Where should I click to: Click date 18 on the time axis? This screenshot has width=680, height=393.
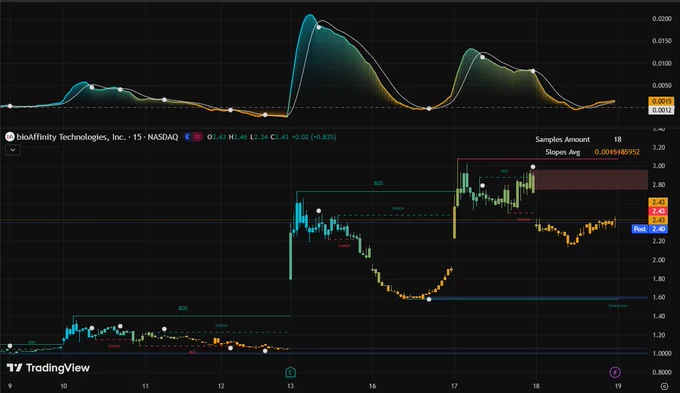(x=536, y=386)
